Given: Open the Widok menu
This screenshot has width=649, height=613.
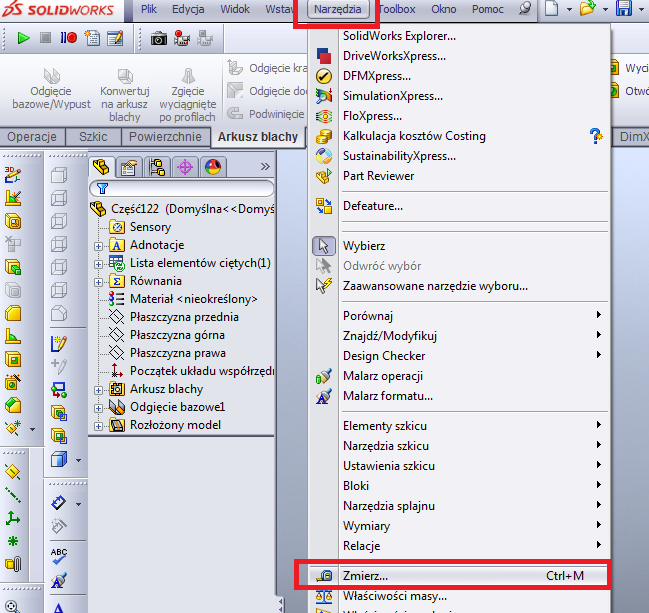Looking at the screenshot, I should tap(235, 9).
